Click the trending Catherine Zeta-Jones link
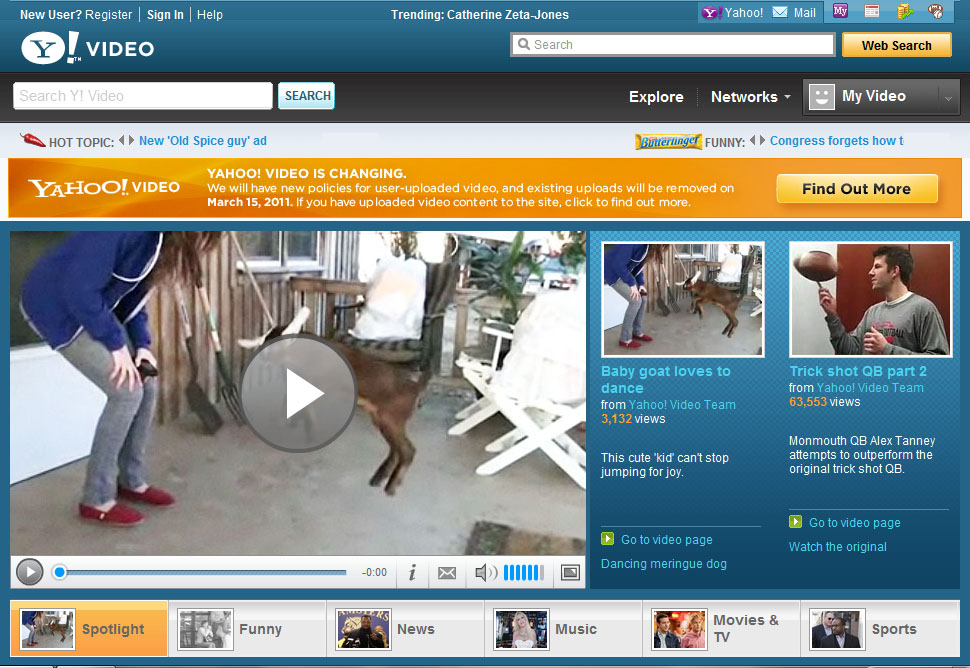 (x=508, y=15)
